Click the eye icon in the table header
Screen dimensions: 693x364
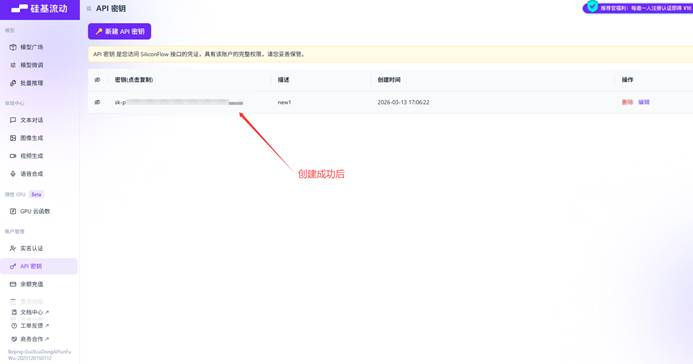click(x=97, y=80)
